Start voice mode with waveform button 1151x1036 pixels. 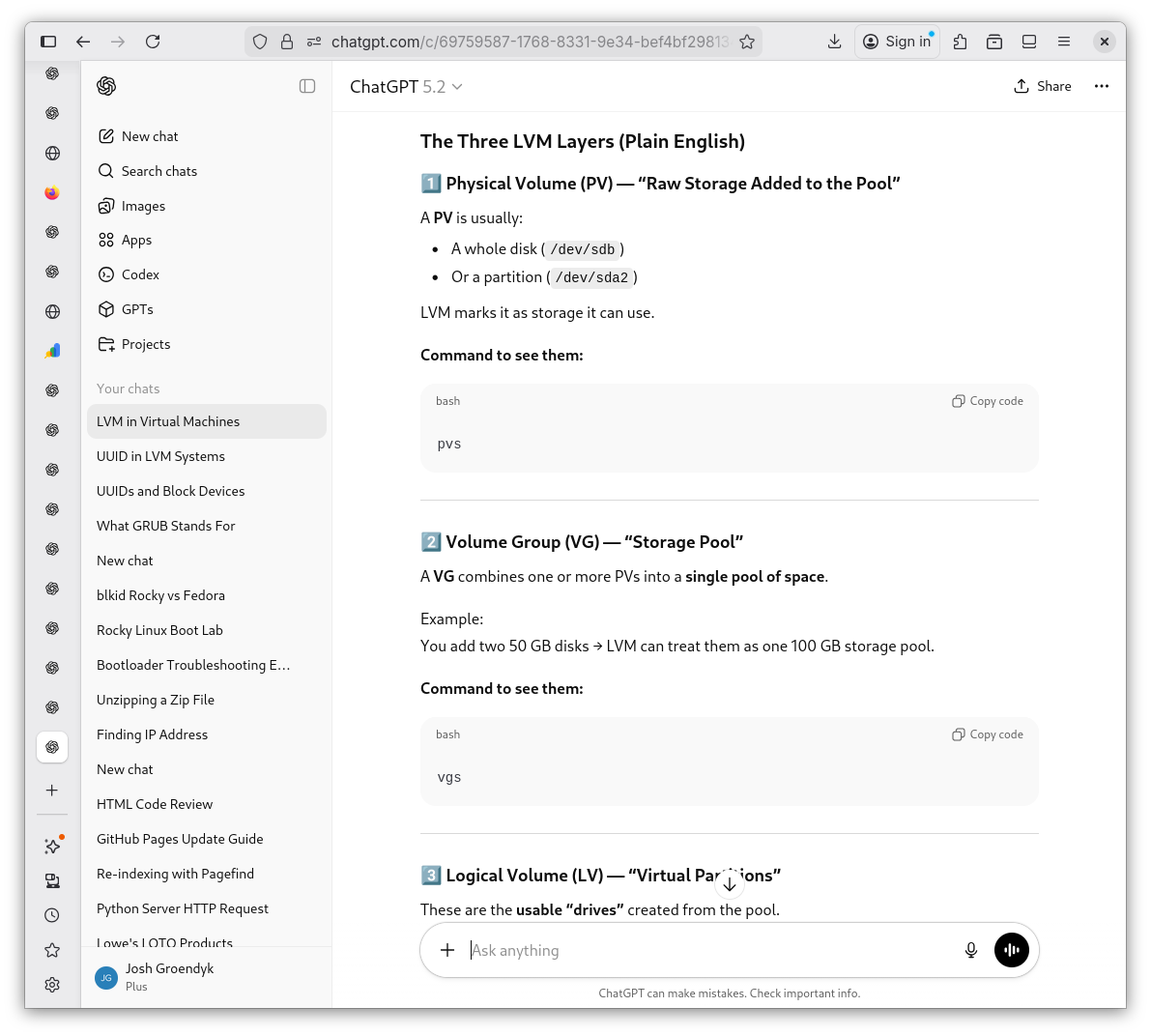pos(1012,950)
